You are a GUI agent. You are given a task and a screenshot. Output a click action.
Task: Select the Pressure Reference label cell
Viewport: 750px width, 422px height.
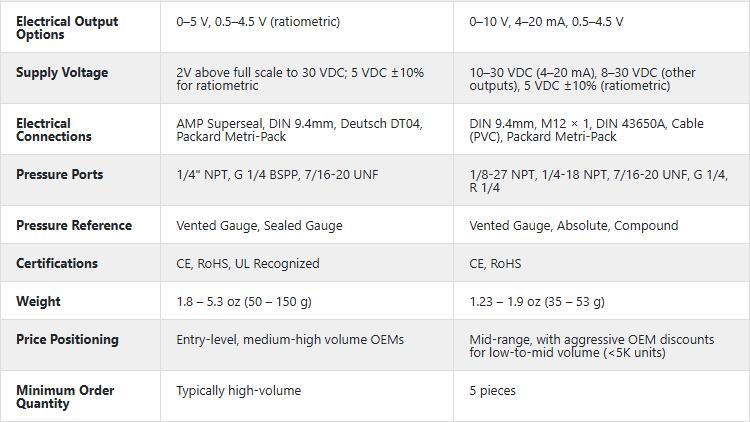[74, 225]
